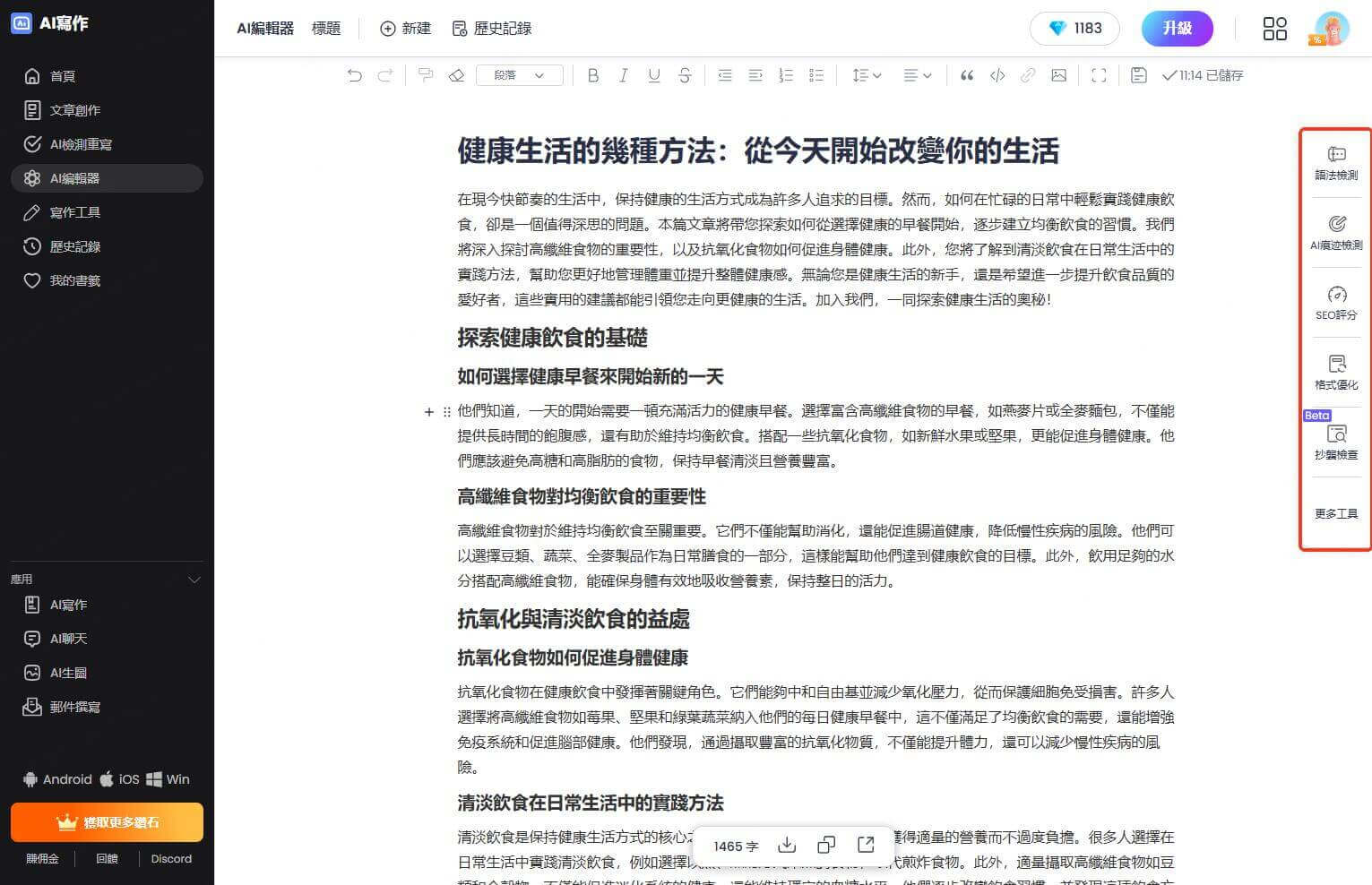This screenshot has width=1372, height=885.
Task: Select AI編輯器 in sidebar
Action: (108, 178)
